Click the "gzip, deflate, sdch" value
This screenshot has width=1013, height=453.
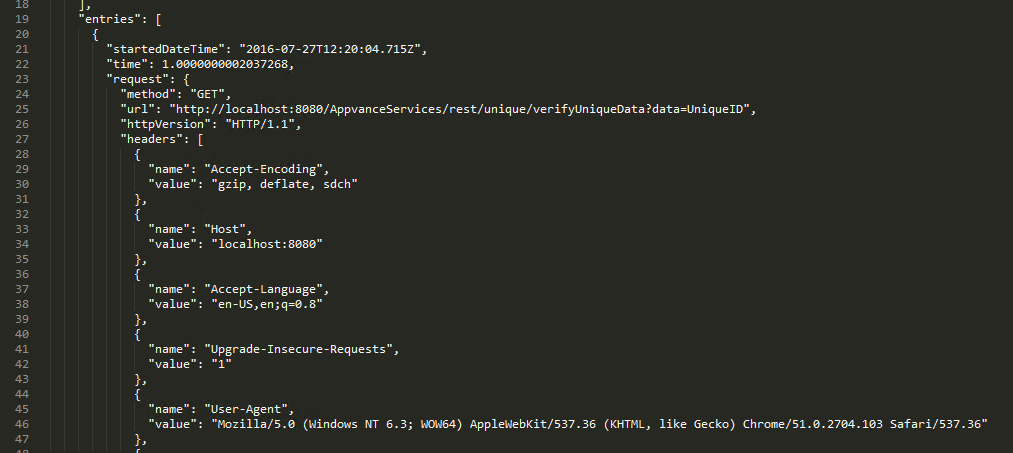point(287,182)
